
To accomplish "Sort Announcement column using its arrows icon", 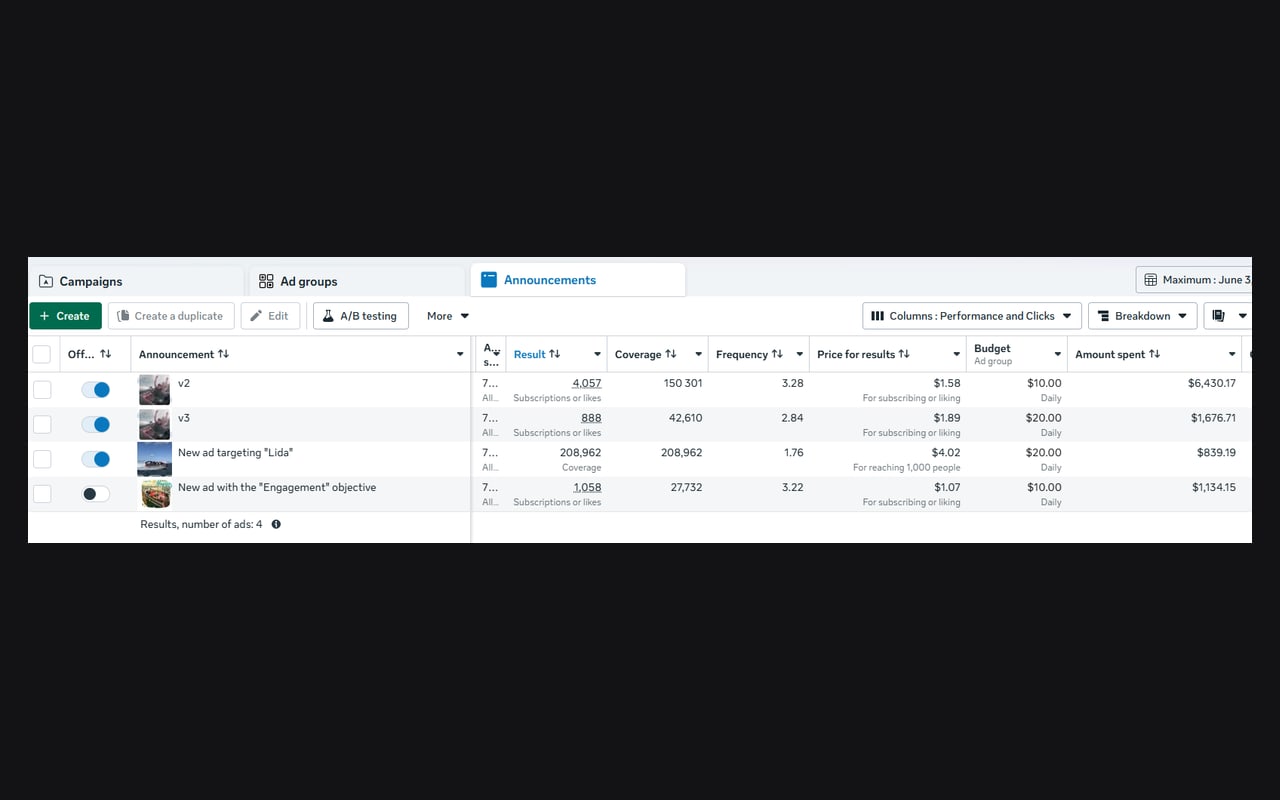I will pos(223,354).
